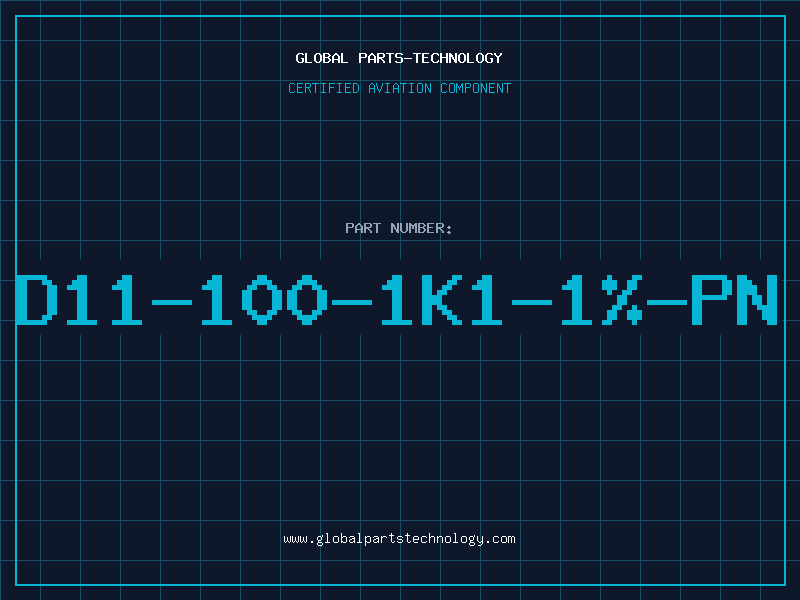
Task: Click the PART NUMBER: label
Action: pos(399,228)
